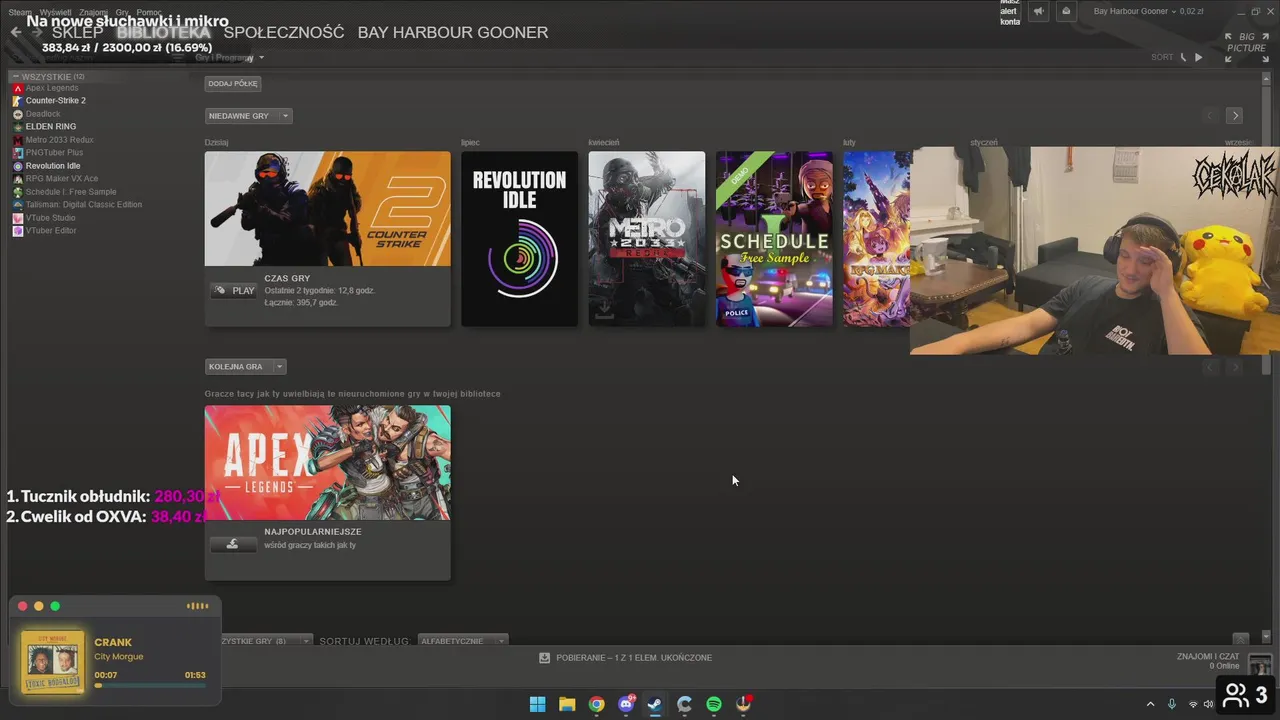Select Metro 2033 Redux in the sidebar
1280x720 pixels.
(x=59, y=140)
